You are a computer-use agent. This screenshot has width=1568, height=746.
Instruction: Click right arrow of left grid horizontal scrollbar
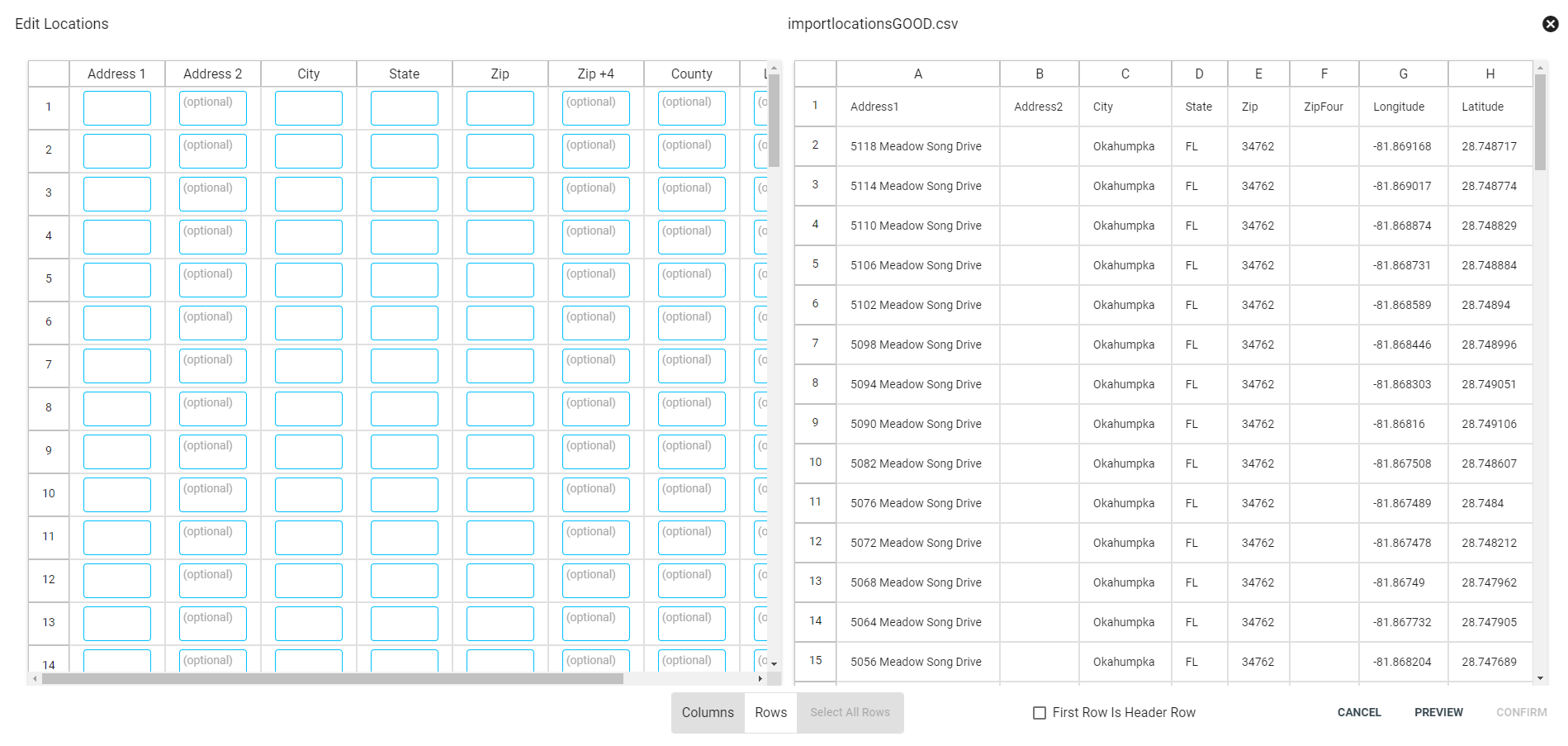click(x=760, y=678)
